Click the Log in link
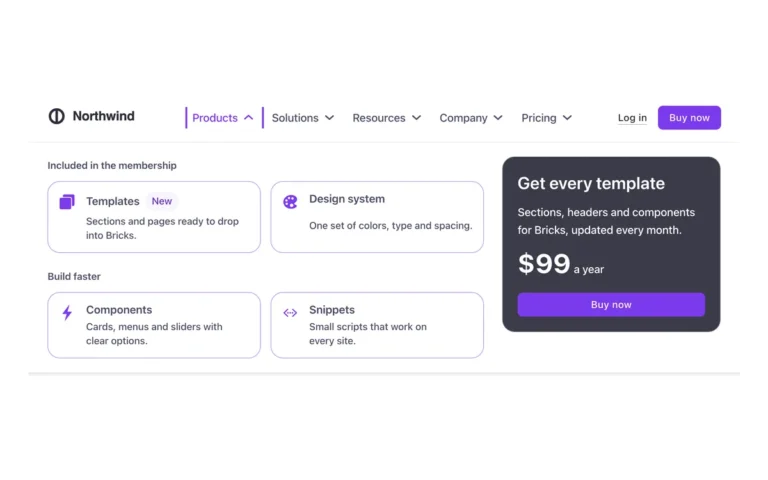This screenshot has width=768, height=480. [632, 118]
